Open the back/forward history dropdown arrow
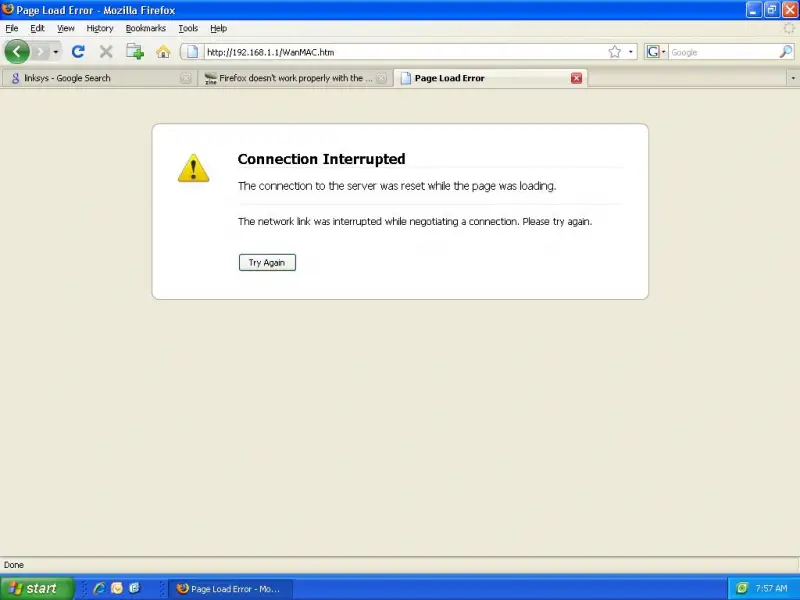The height and width of the screenshot is (600, 800). pos(56,51)
